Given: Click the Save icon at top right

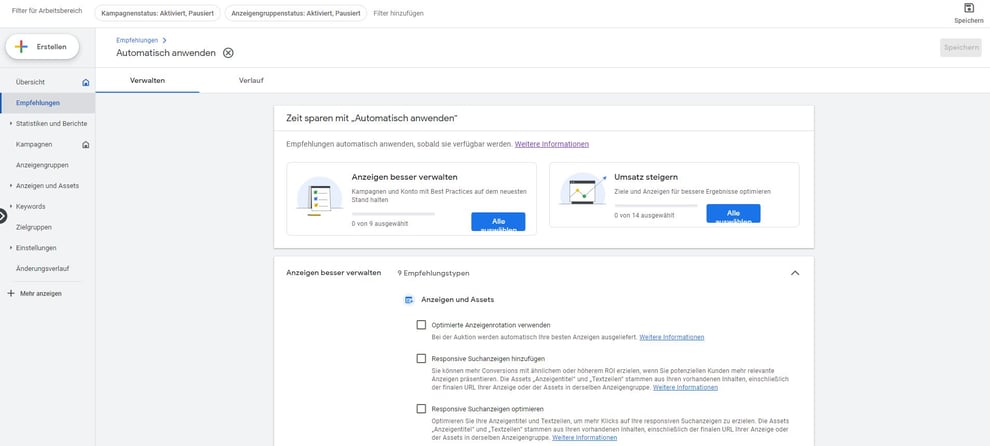Looking at the screenshot, I should pyautogui.click(x=969, y=8).
